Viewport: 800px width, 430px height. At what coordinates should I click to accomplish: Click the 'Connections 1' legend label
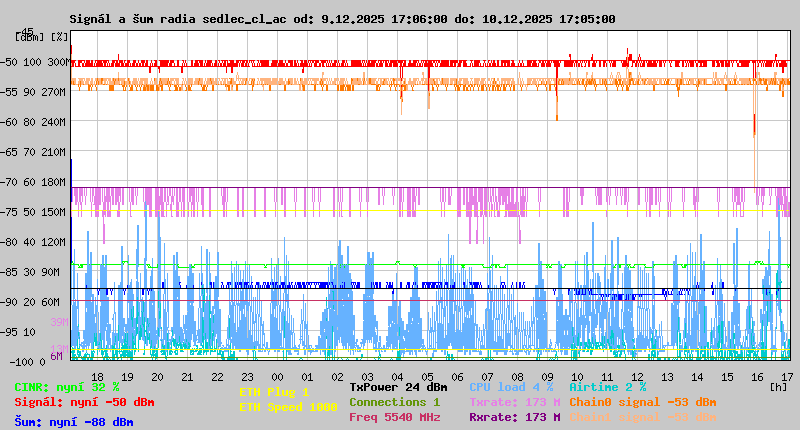[x=394, y=402]
